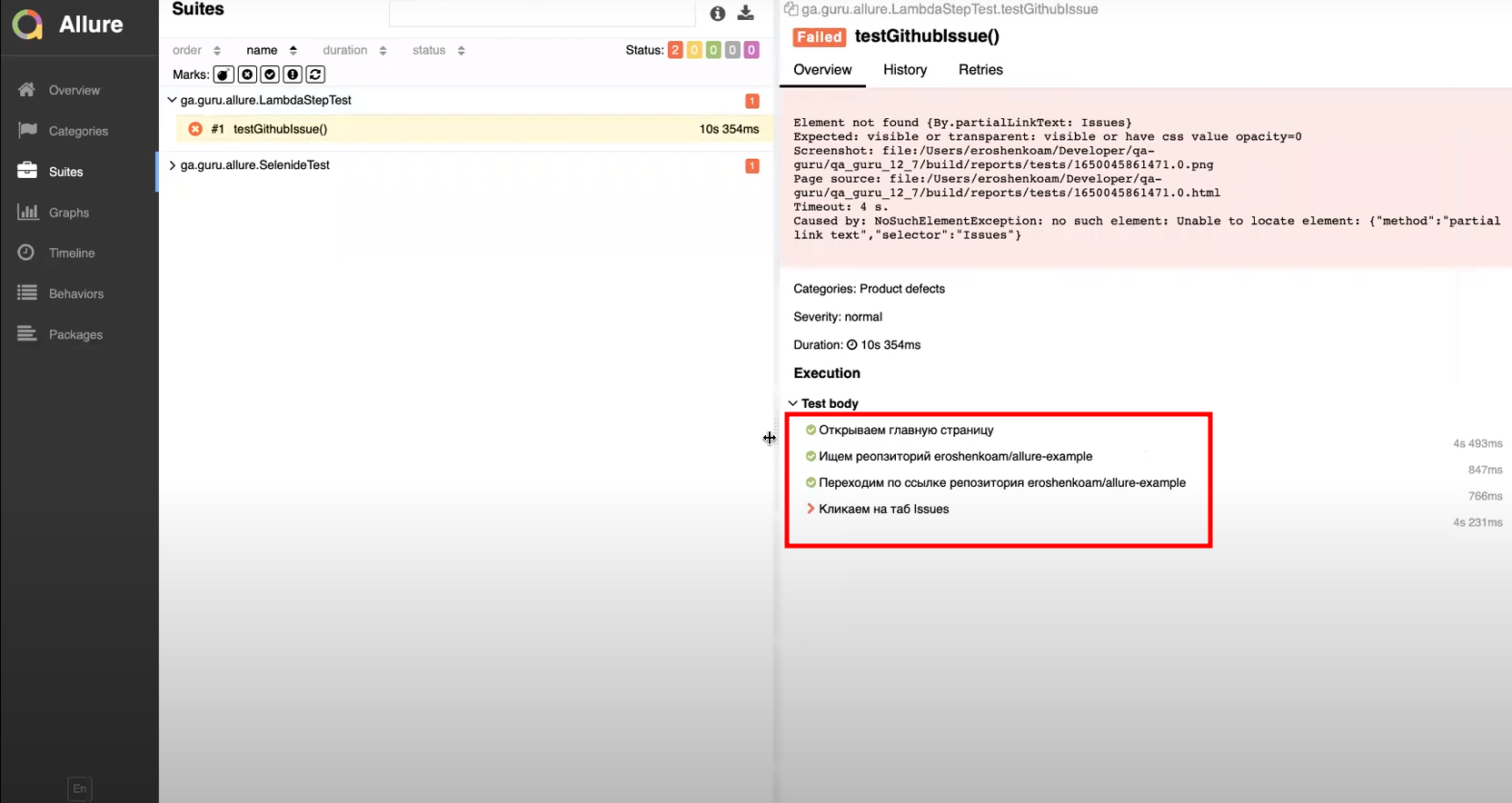Screen dimensions: 1512x803
Task: Toggle the skipped status filter (gray)
Action: click(732, 50)
